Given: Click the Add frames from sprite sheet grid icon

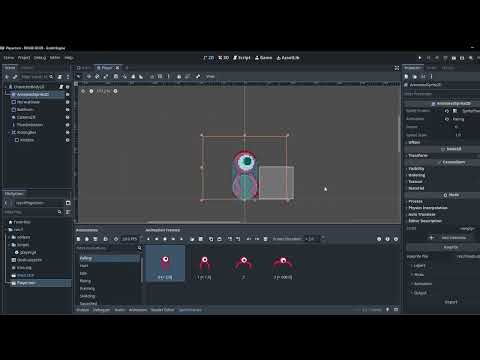Looking at the screenshot, I should pyautogui.click(x=201, y=239).
